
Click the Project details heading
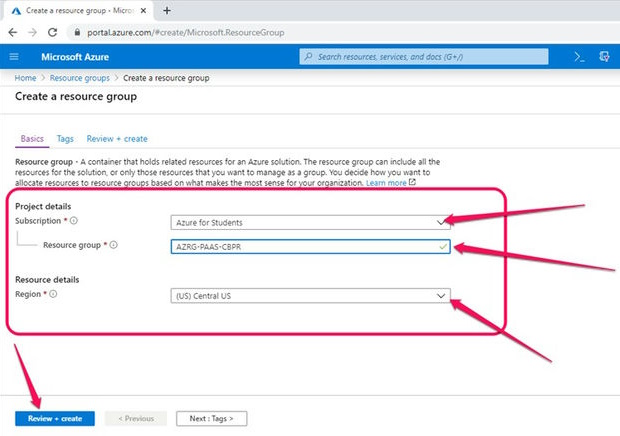coord(43,206)
